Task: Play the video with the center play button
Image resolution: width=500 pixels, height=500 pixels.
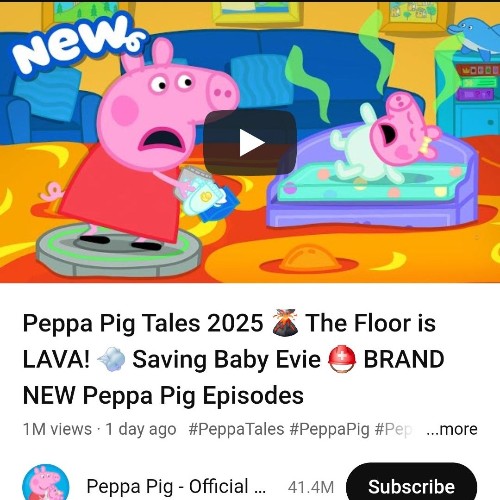Action: [250, 142]
